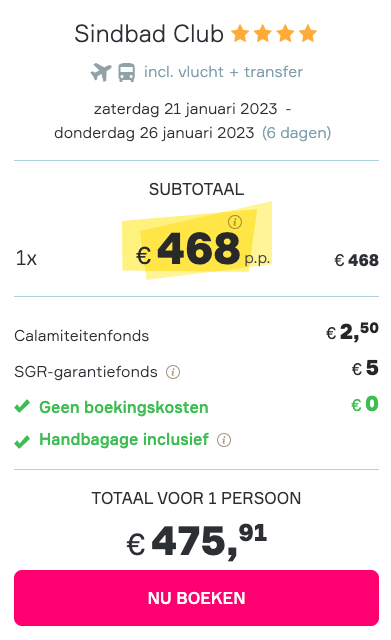Viewport: 391px width, 640px height.
Task: Click the bus transfer icon
Action: coord(127,72)
